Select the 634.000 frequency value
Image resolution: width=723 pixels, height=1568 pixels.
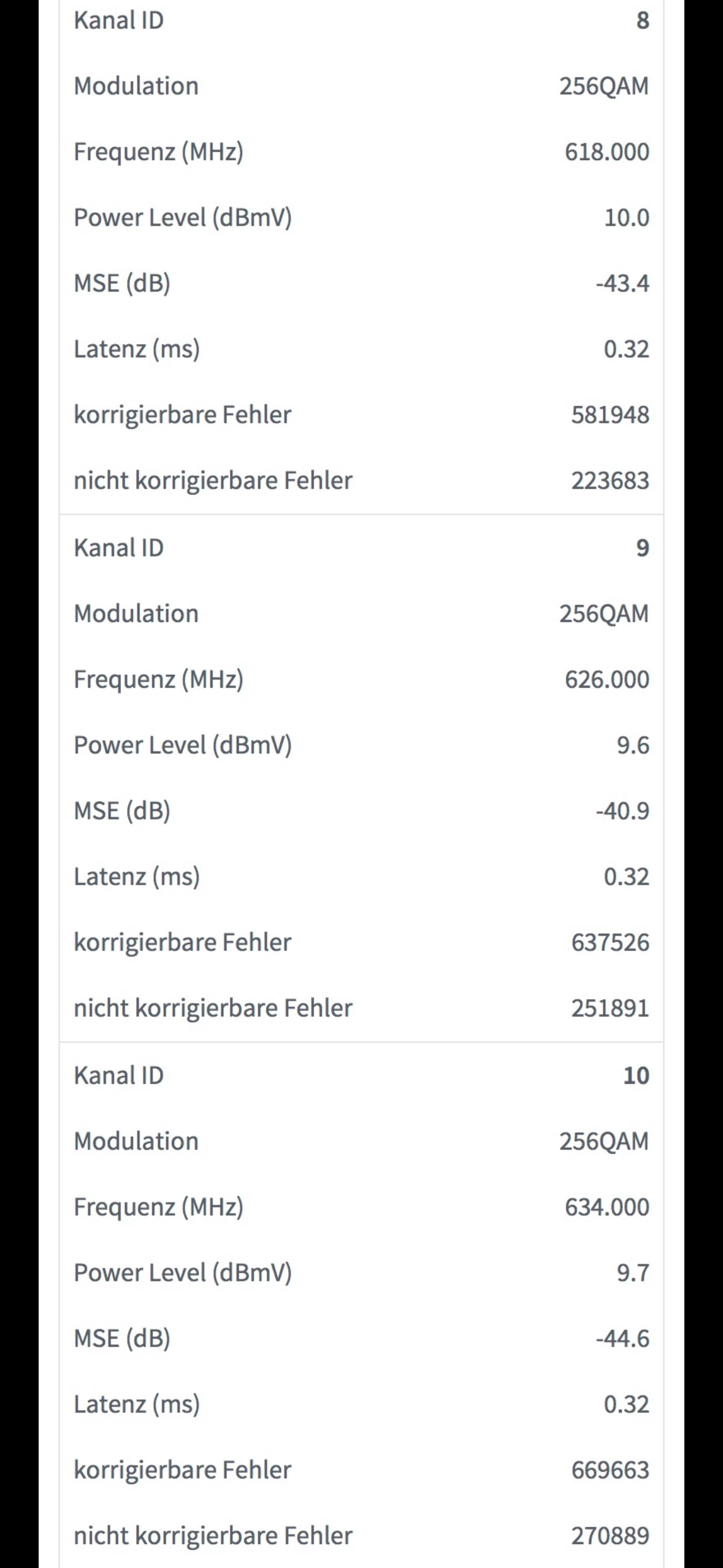tap(606, 1207)
